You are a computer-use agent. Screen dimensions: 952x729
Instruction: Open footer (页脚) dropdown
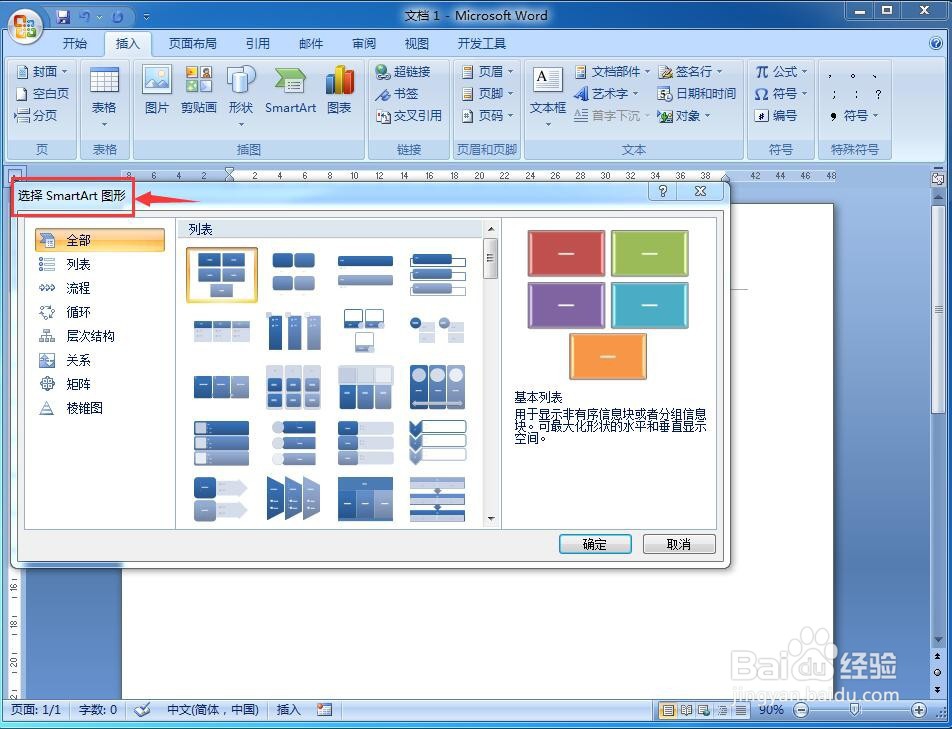(x=488, y=93)
